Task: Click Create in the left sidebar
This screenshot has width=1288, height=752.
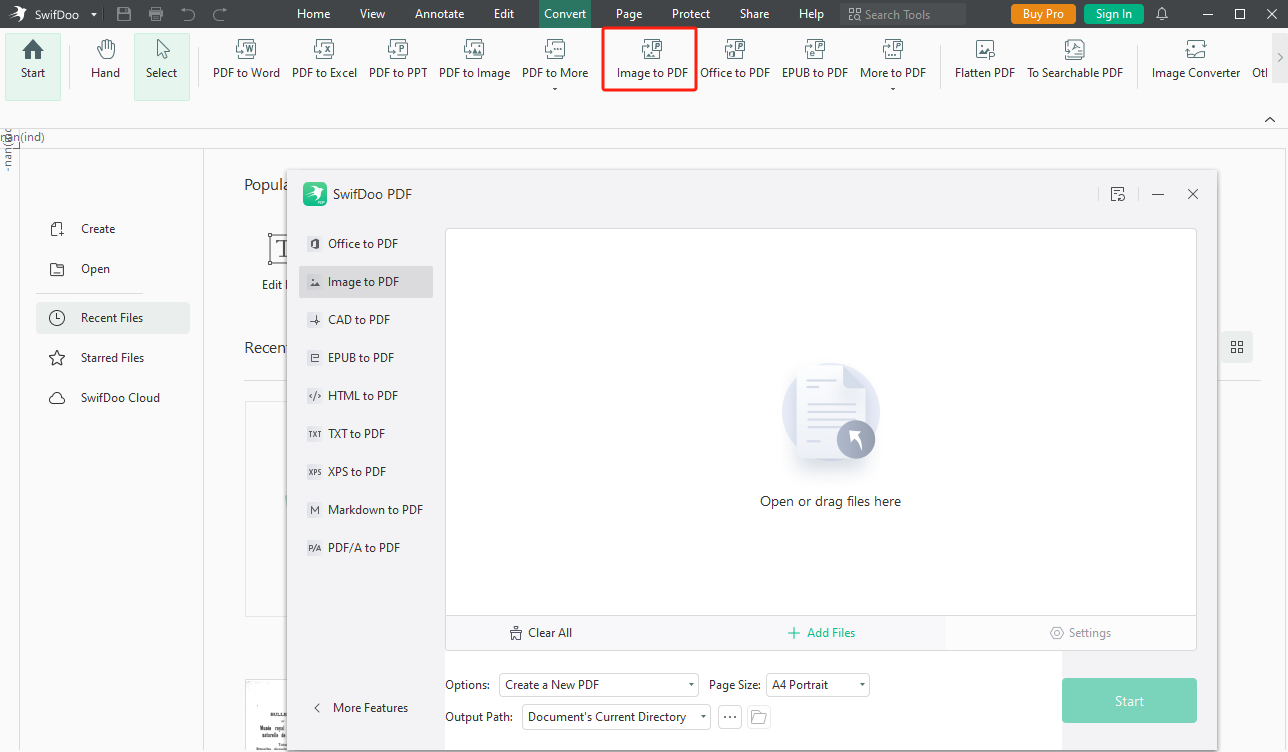Action: click(x=84, y=229)
